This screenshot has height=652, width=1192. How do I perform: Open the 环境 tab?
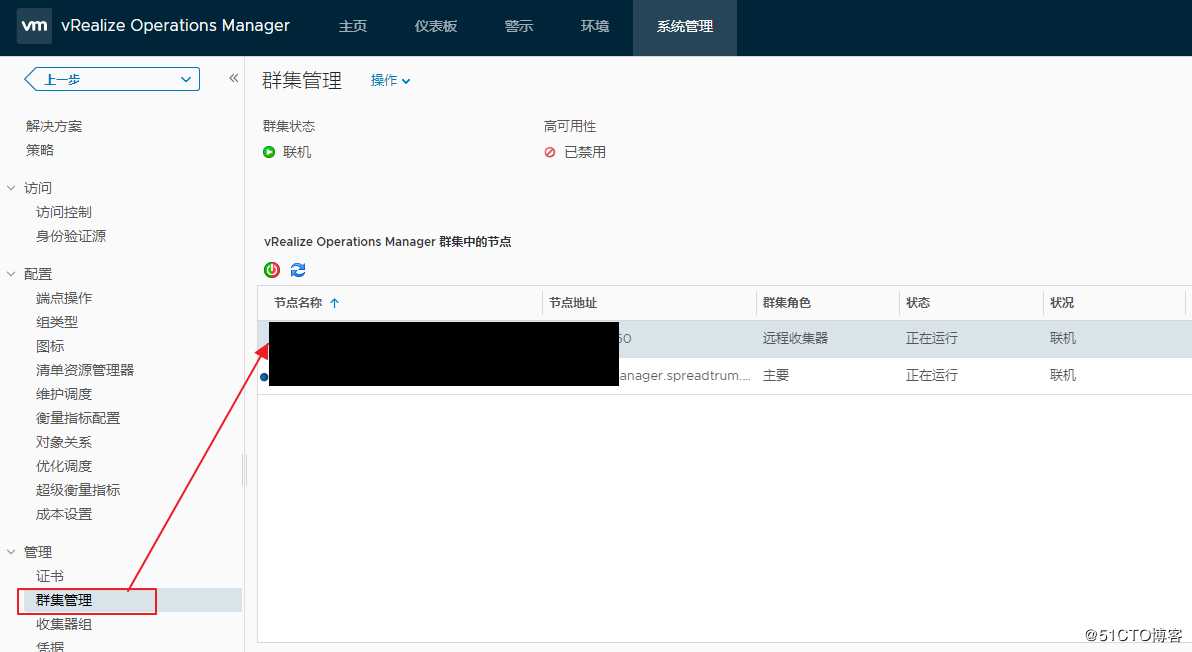594,27
